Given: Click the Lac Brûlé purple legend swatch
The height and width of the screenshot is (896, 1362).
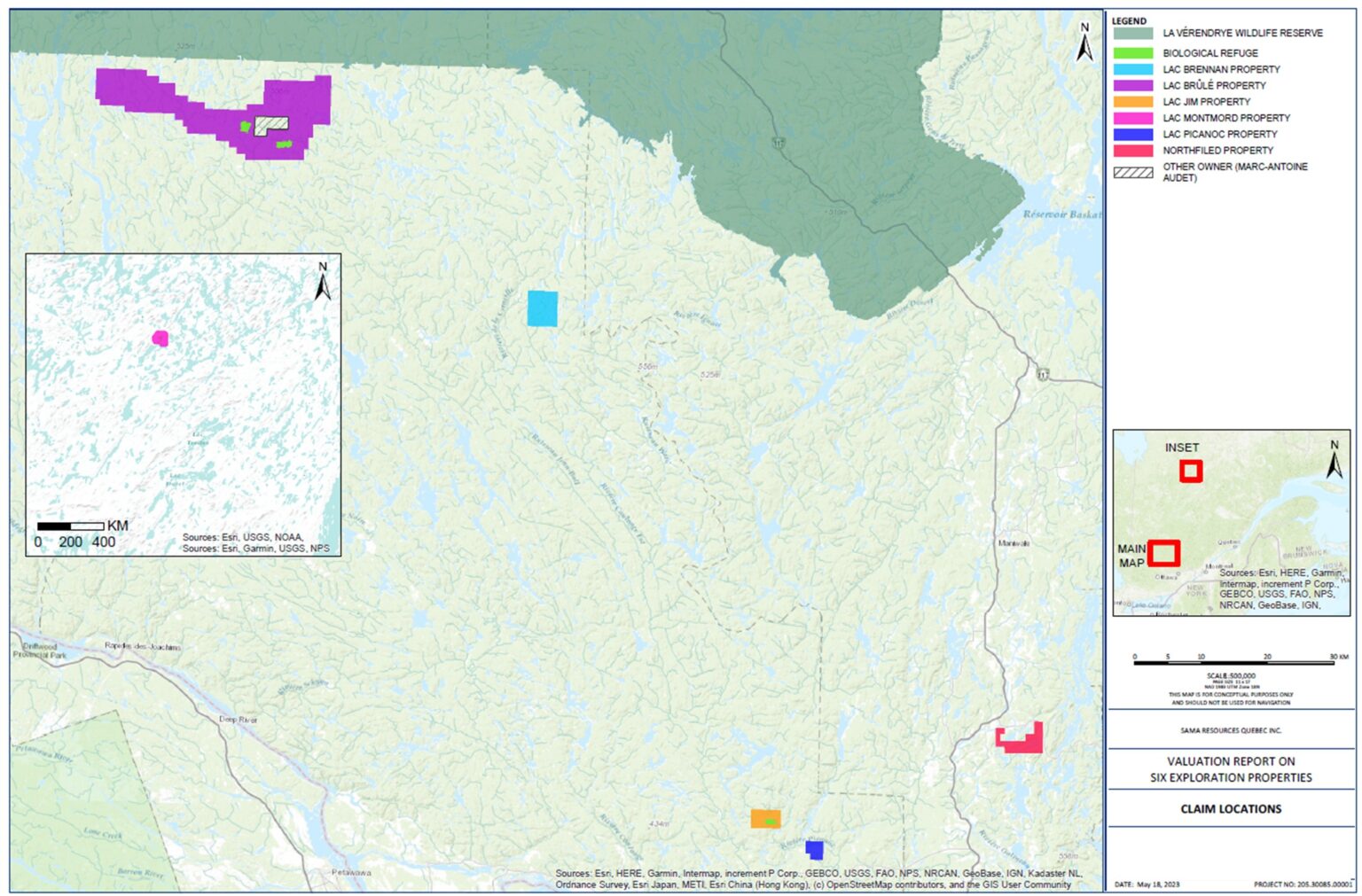Looking at the screenshot, I should [x=1133, y=86].
